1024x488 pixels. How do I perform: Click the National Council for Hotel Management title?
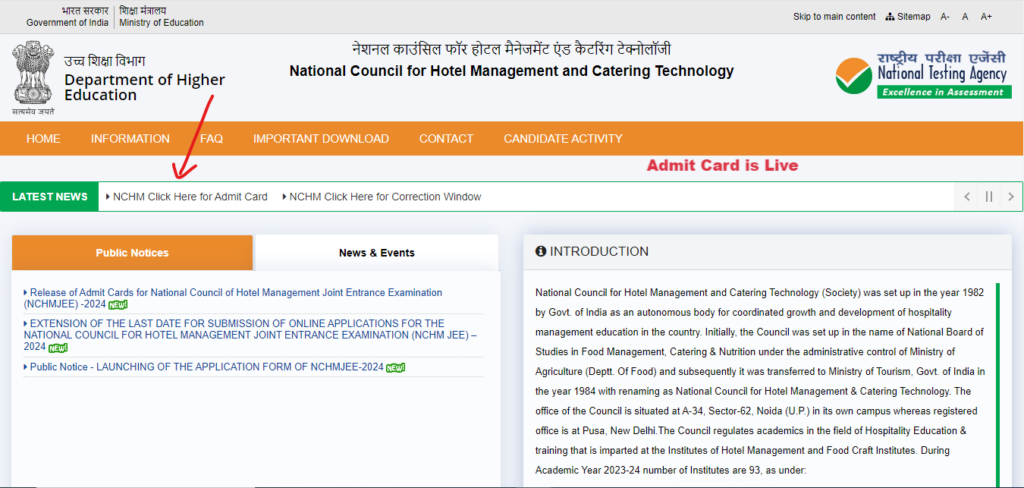[x=511, y=71]
